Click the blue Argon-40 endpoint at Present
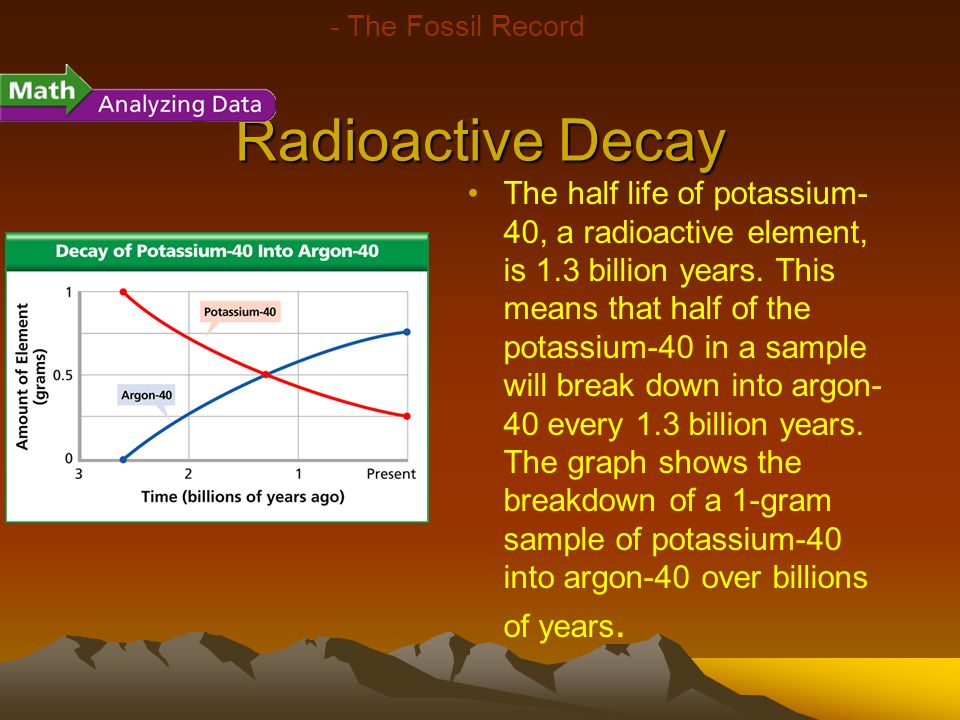This screenshot has width=960, height=720. (x=407, y=332)
